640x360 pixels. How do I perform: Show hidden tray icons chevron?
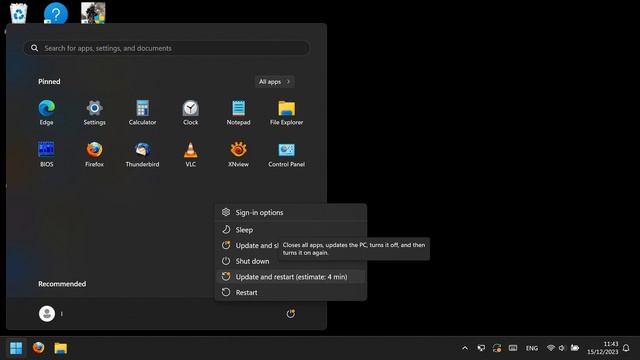pos(465,348)
